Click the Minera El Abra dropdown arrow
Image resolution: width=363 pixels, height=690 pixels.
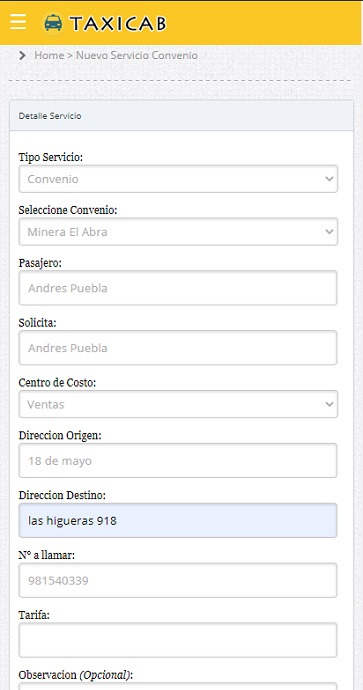pyautogui.click(x=329, y=231)
